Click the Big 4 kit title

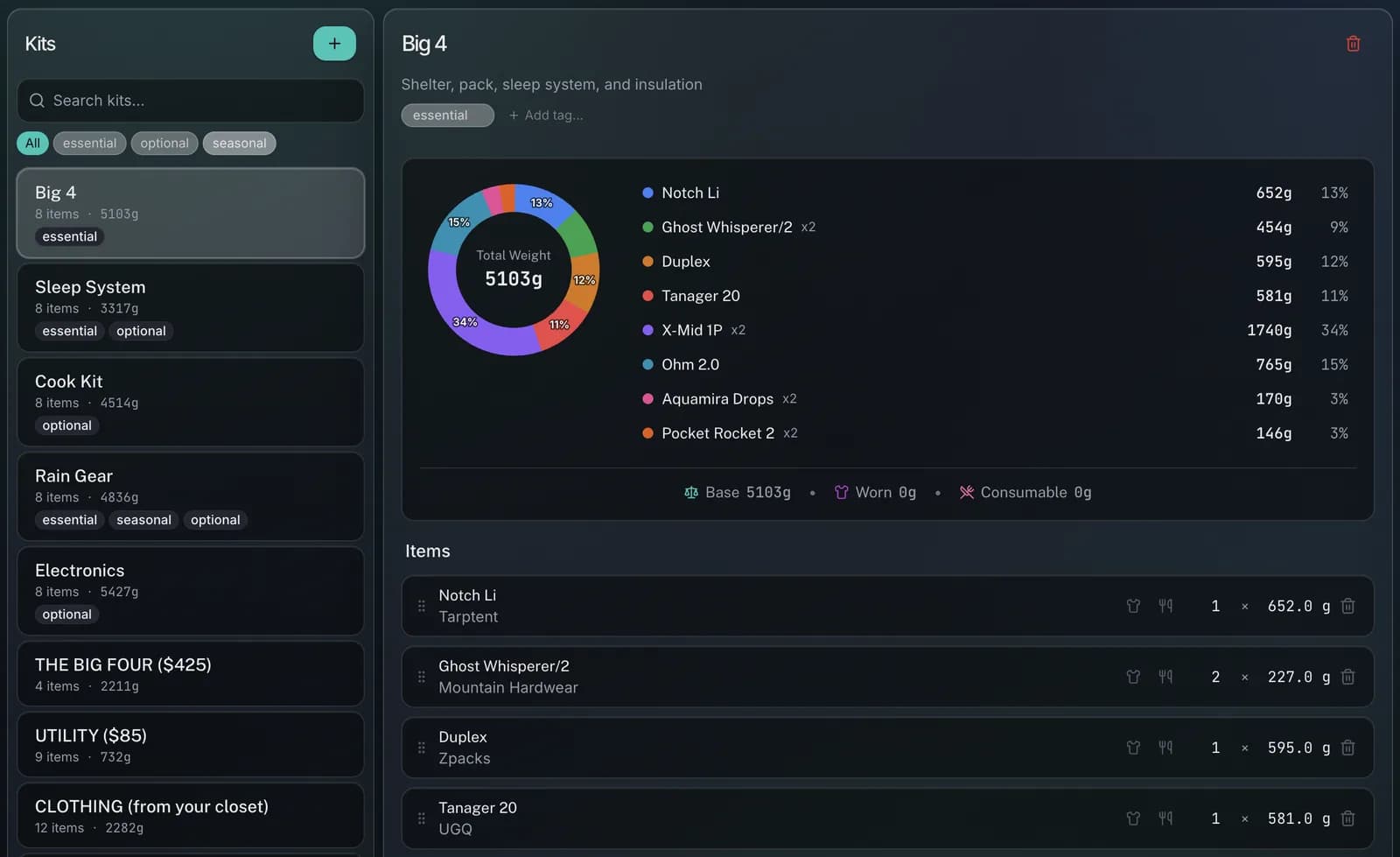point(424,44)
